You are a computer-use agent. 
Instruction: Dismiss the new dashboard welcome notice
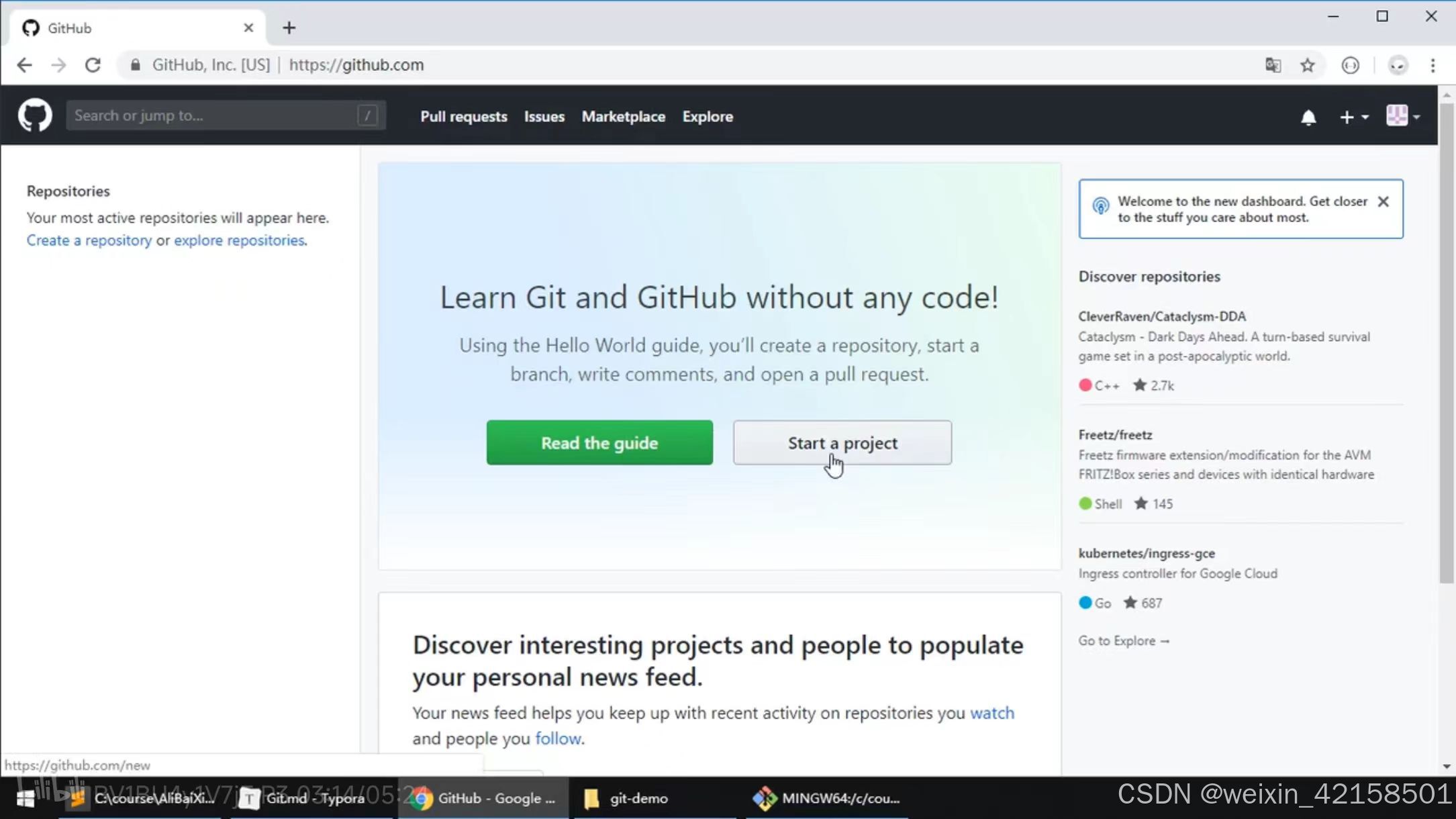[1384, 201]
